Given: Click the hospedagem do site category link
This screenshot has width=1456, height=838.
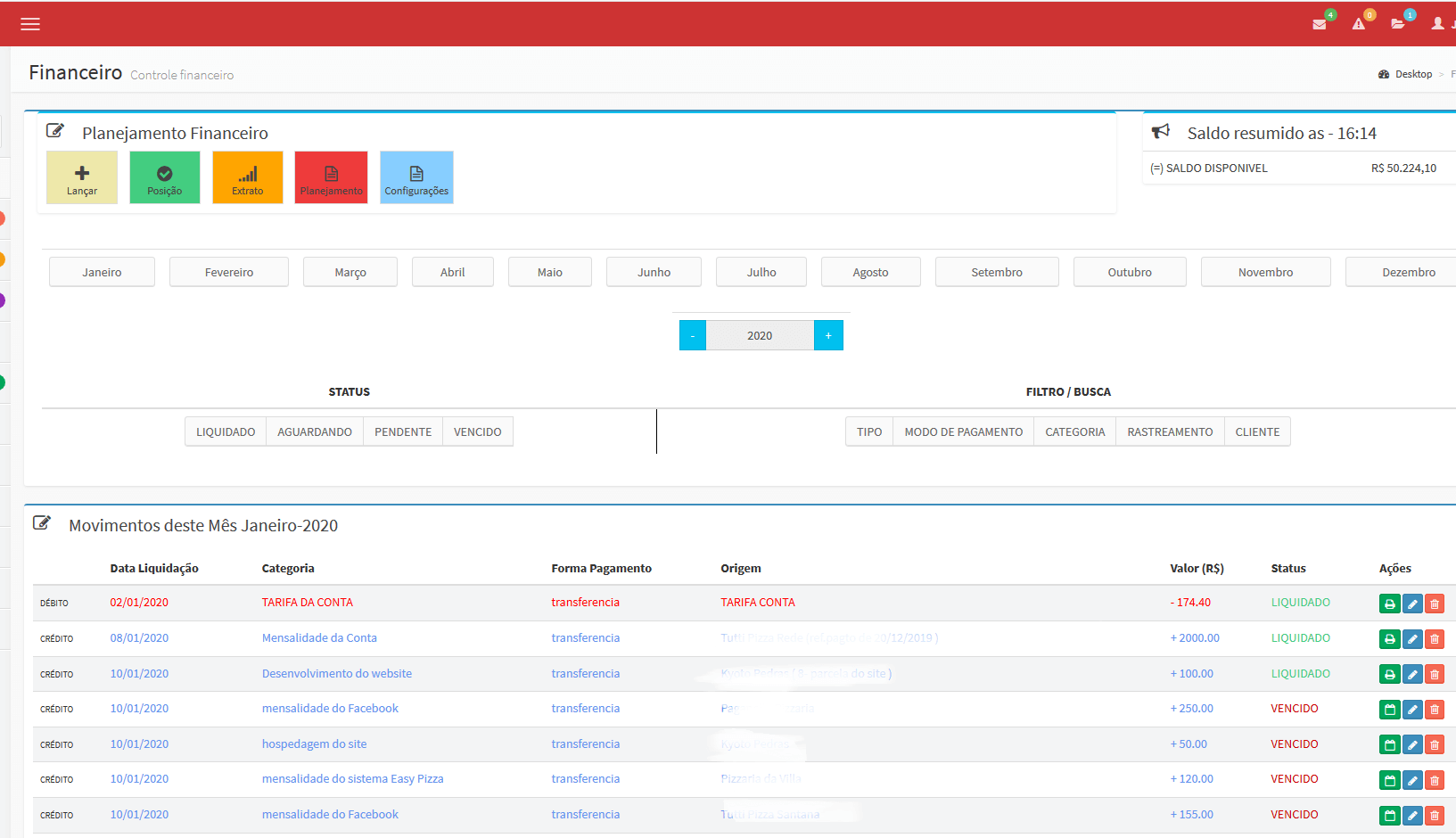Looking at the screenshot, I should (314, 744).
